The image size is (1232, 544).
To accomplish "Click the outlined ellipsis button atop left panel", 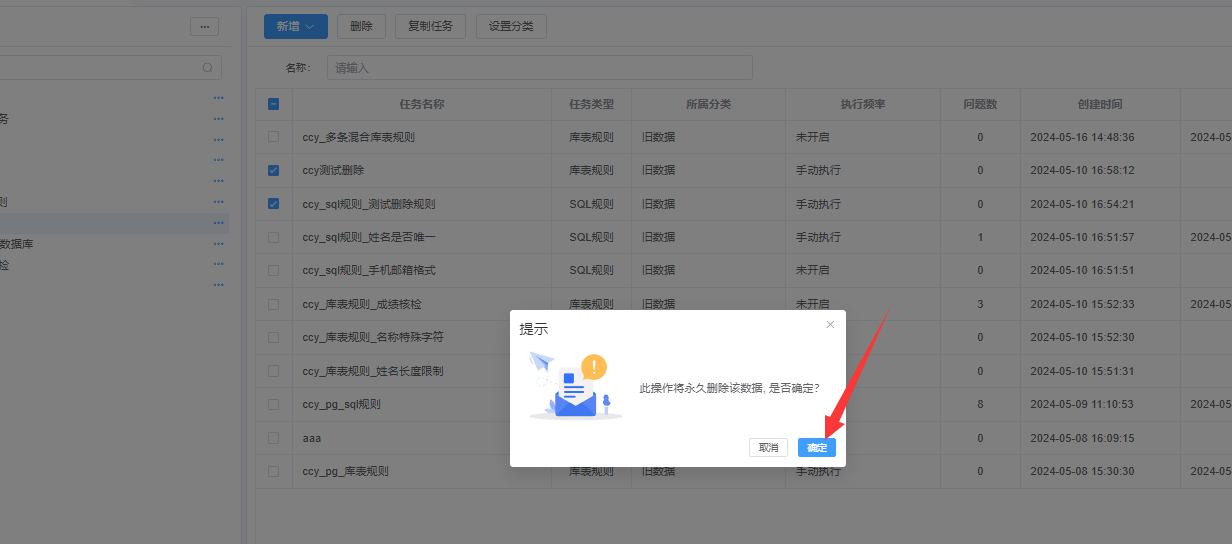I will pyautogui.click(x=204, y=27).
